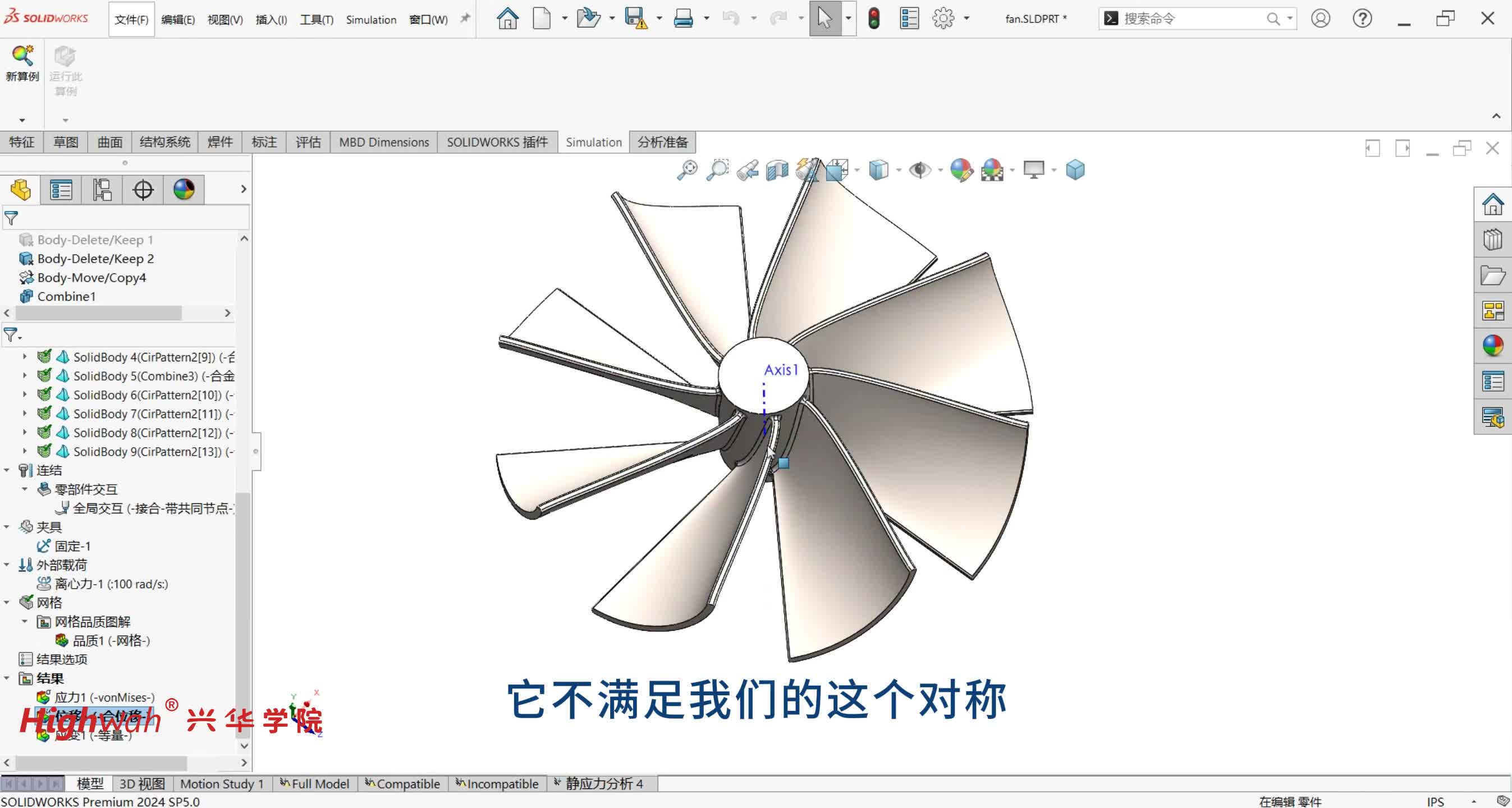Pin the menu bar with pushpin

465,19
